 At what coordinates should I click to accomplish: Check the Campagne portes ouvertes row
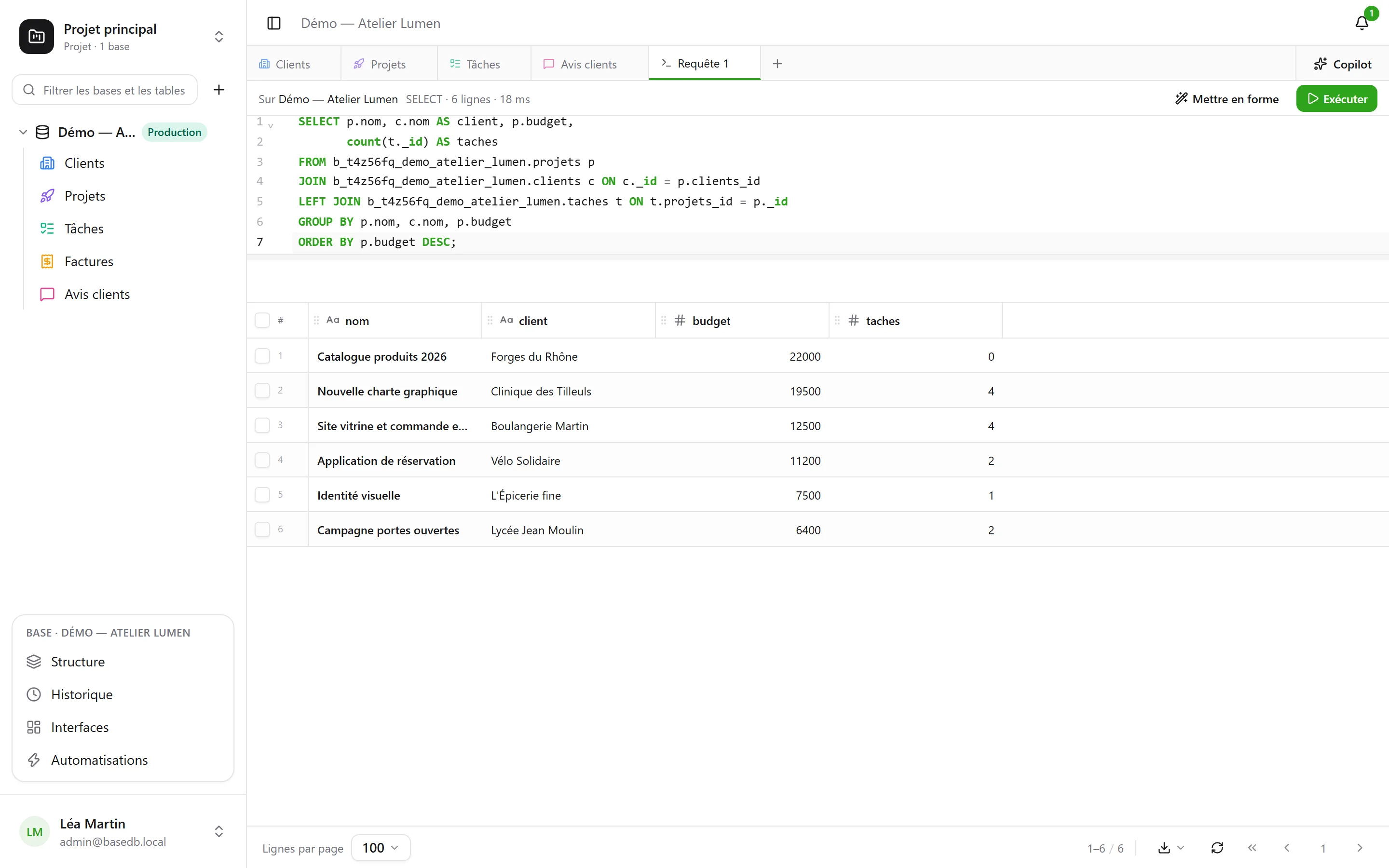tap(262, 529)
